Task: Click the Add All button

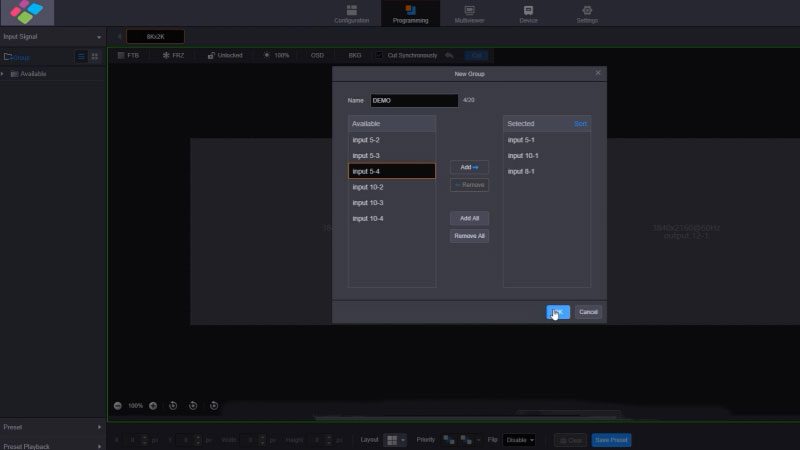Action: click(x=469, y=218)
